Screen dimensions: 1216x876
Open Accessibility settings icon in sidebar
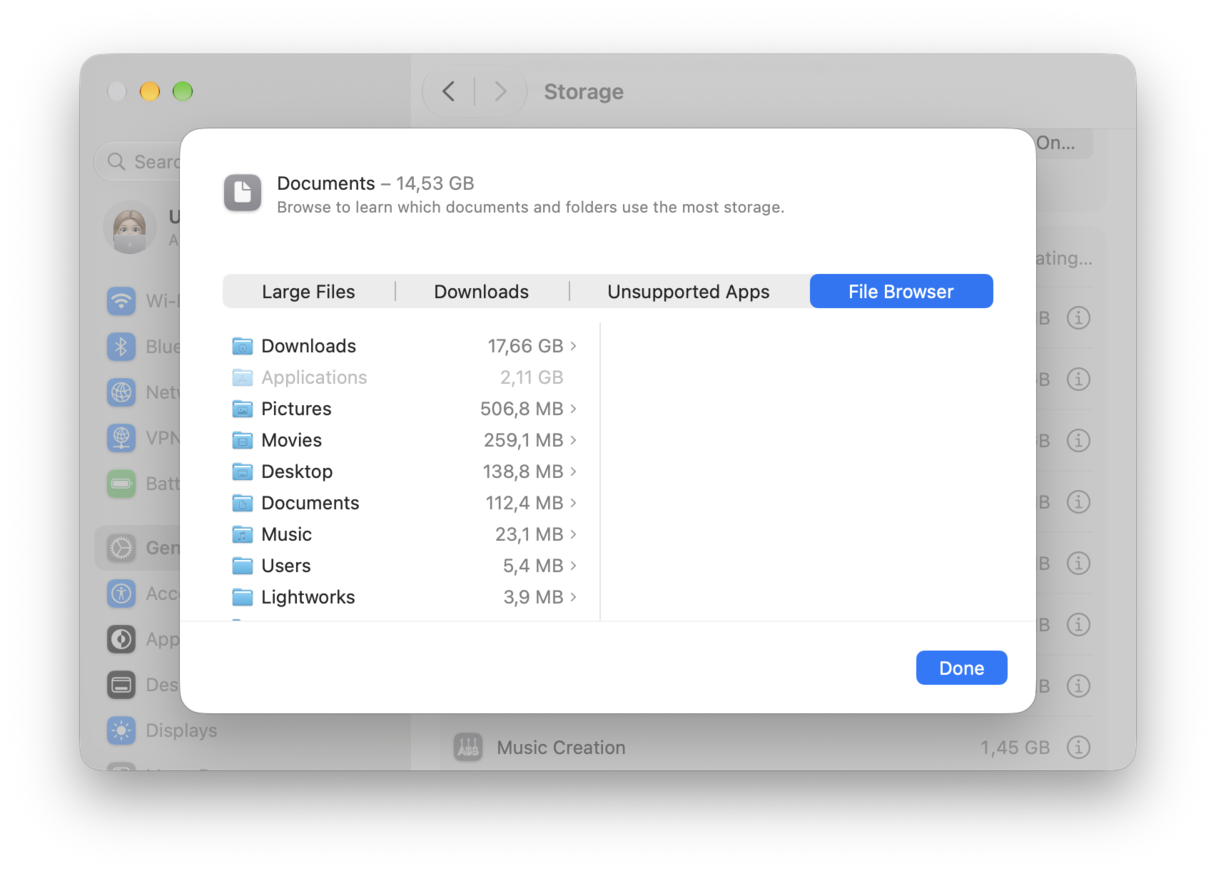pyautogui.click(x=121, y=593)
